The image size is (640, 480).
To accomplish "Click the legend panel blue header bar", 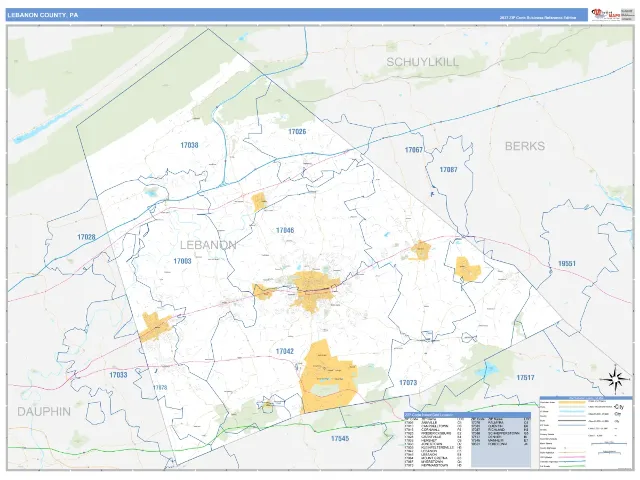I will tap(586, 398).
